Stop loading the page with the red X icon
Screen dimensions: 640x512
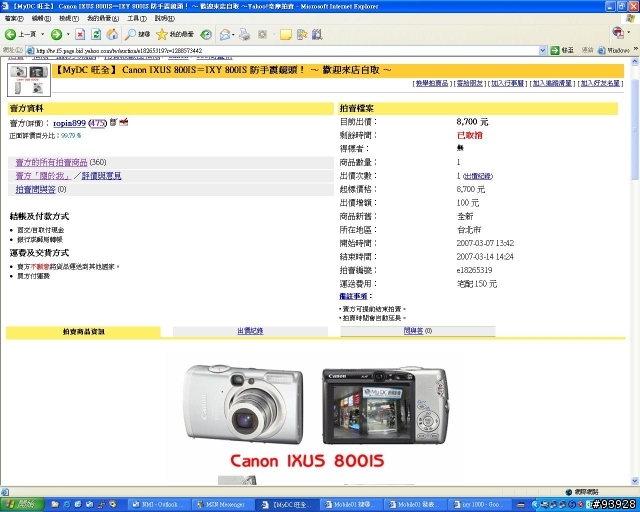coord(80,34)
